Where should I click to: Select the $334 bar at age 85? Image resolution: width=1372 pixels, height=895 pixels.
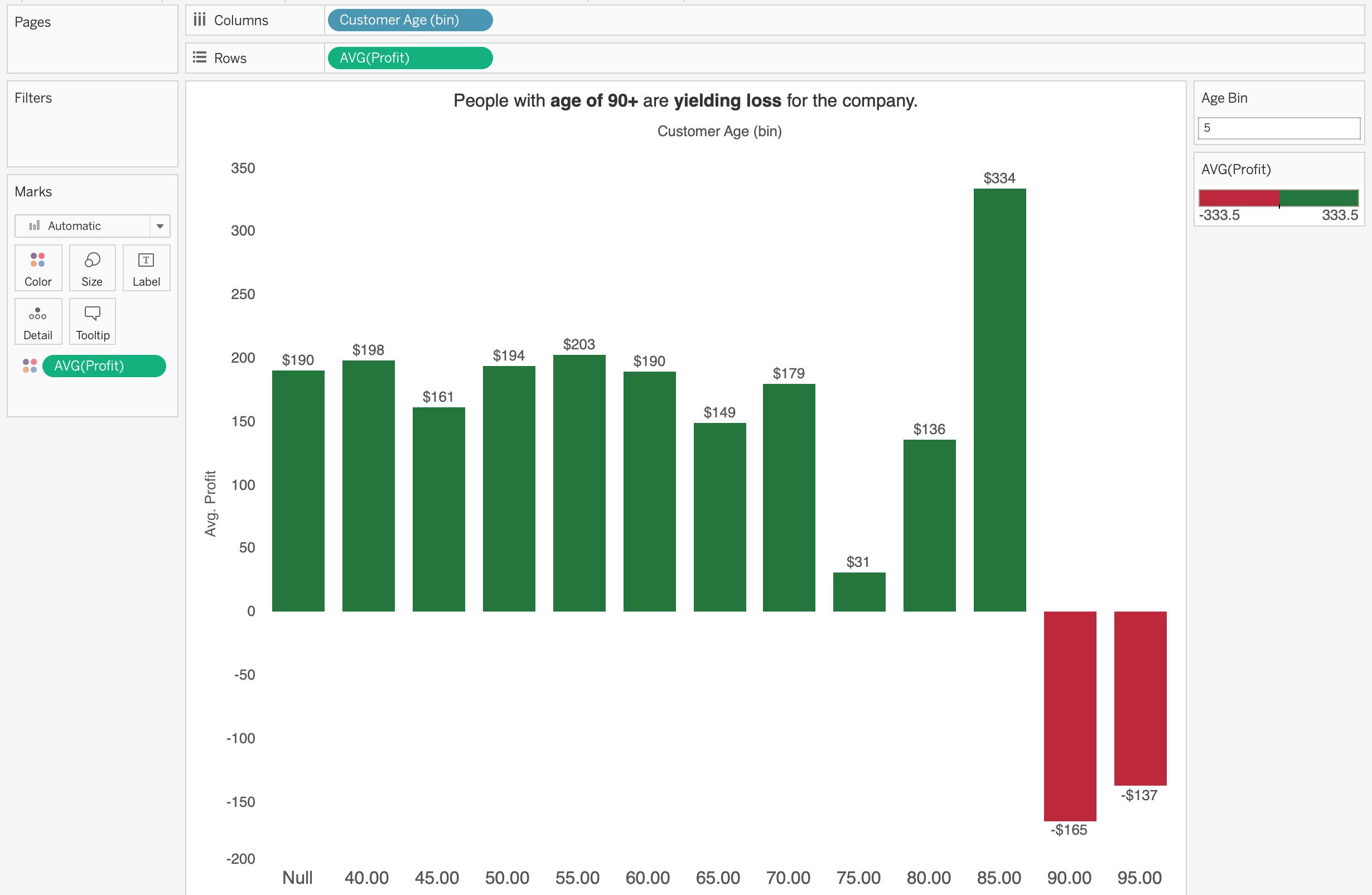pos(999,403)
